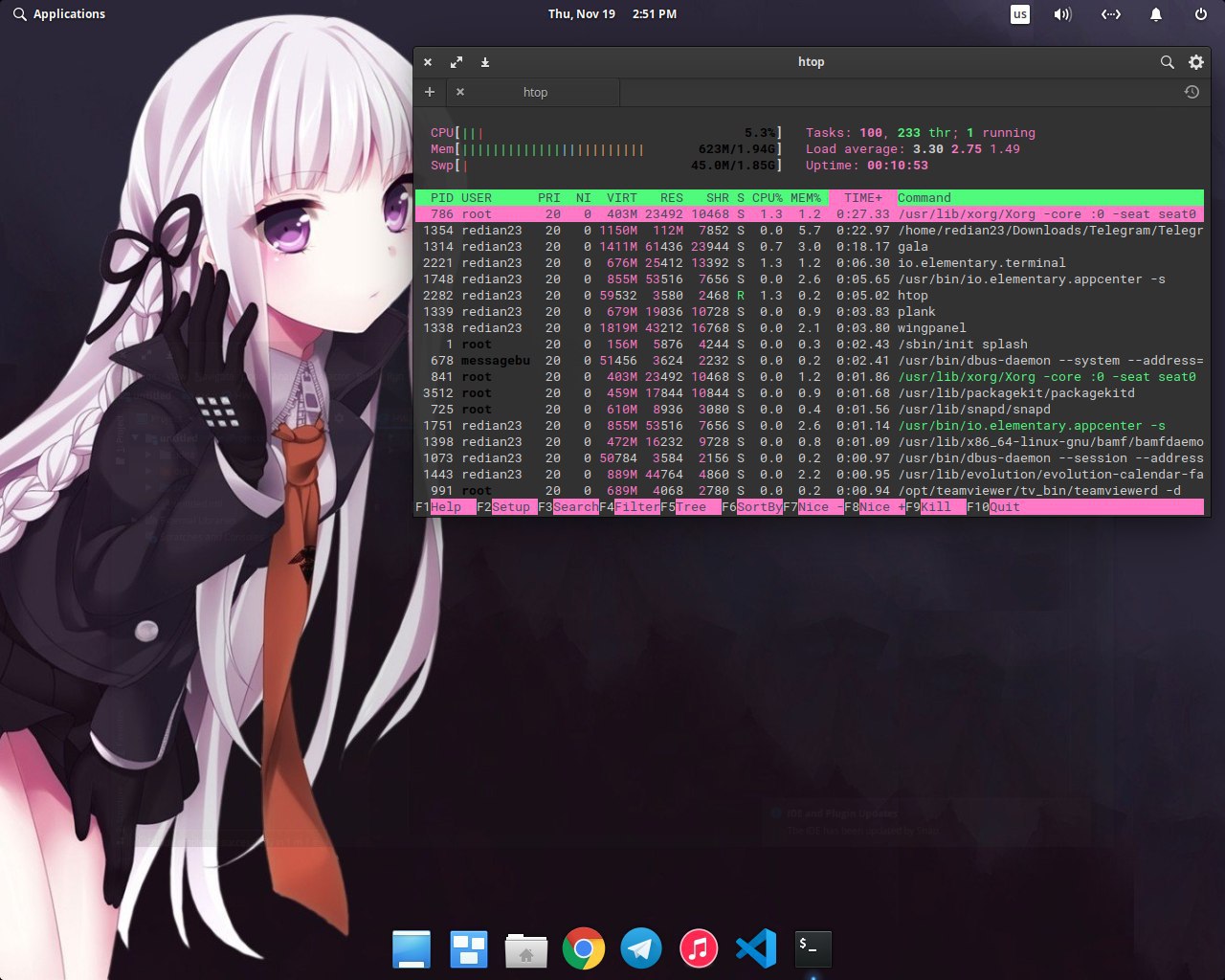Open the closed tabs history icon
Screen dimensions: 1225x980
click(x=1192, y=92)
